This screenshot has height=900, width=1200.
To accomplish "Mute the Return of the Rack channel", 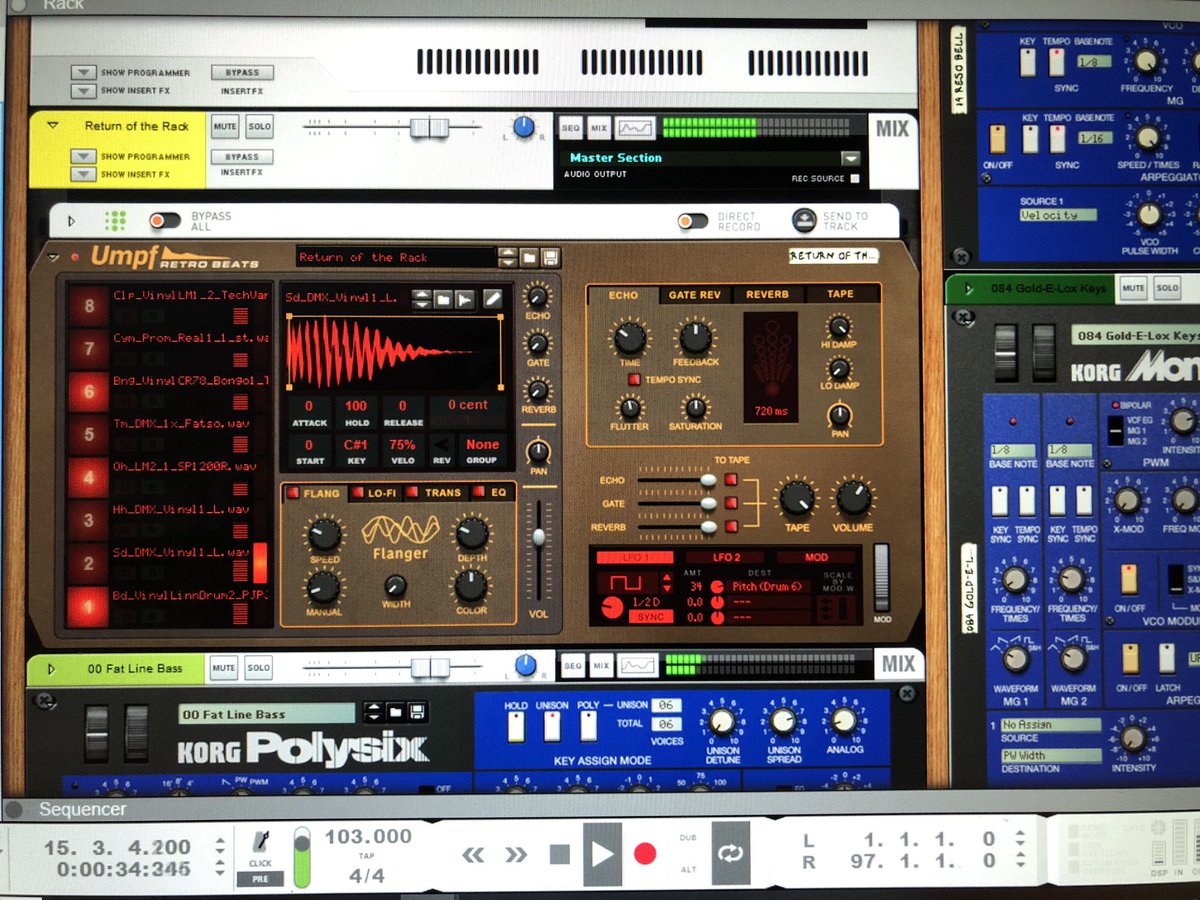I will click(x=225, y=127).
